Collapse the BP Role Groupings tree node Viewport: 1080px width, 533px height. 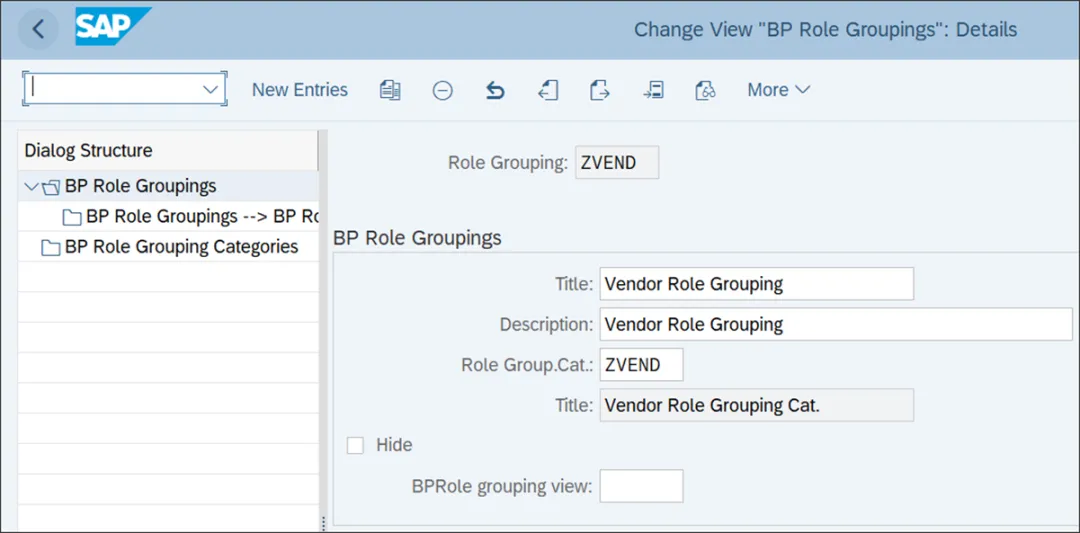coord(32,186)
